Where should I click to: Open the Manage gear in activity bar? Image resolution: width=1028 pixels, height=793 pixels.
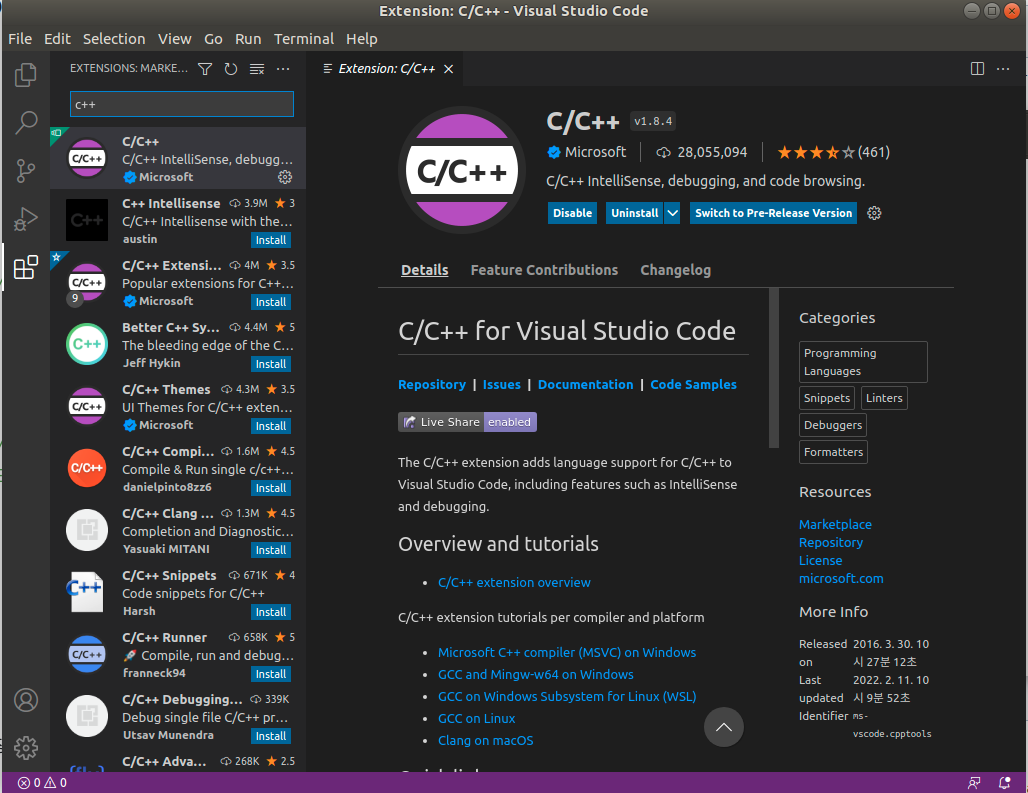pos(26,748)
